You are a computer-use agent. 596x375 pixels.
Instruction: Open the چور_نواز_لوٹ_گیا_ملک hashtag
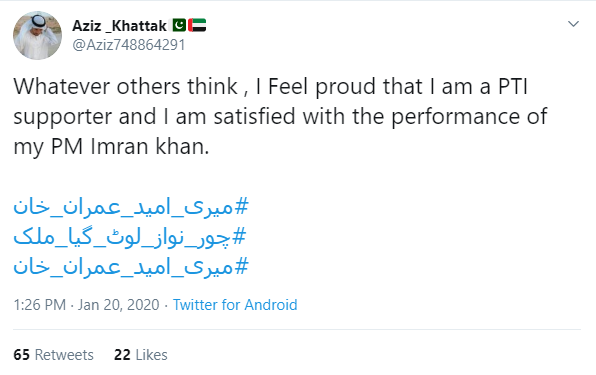pyautogui.click(x=130, y=237)
